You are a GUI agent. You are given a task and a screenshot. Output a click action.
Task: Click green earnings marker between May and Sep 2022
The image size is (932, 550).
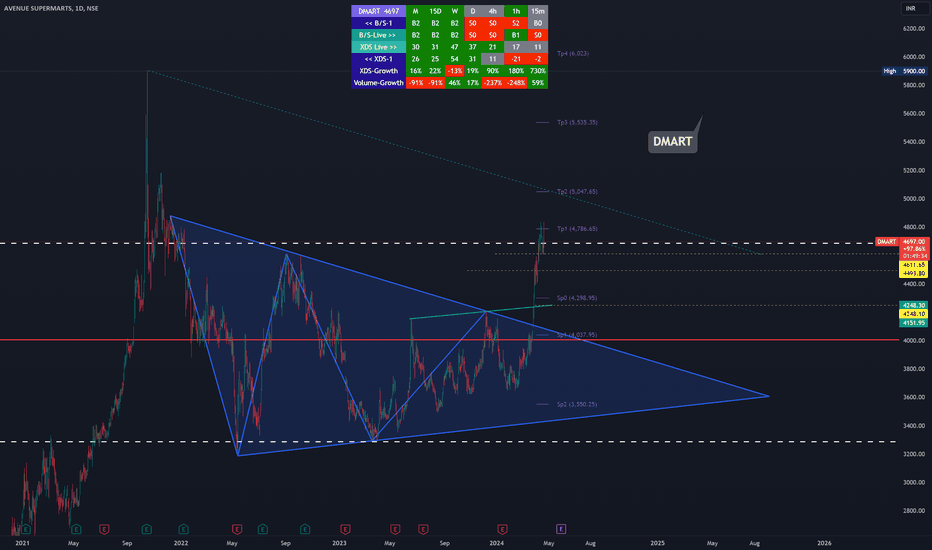click(x=262, y=529)
